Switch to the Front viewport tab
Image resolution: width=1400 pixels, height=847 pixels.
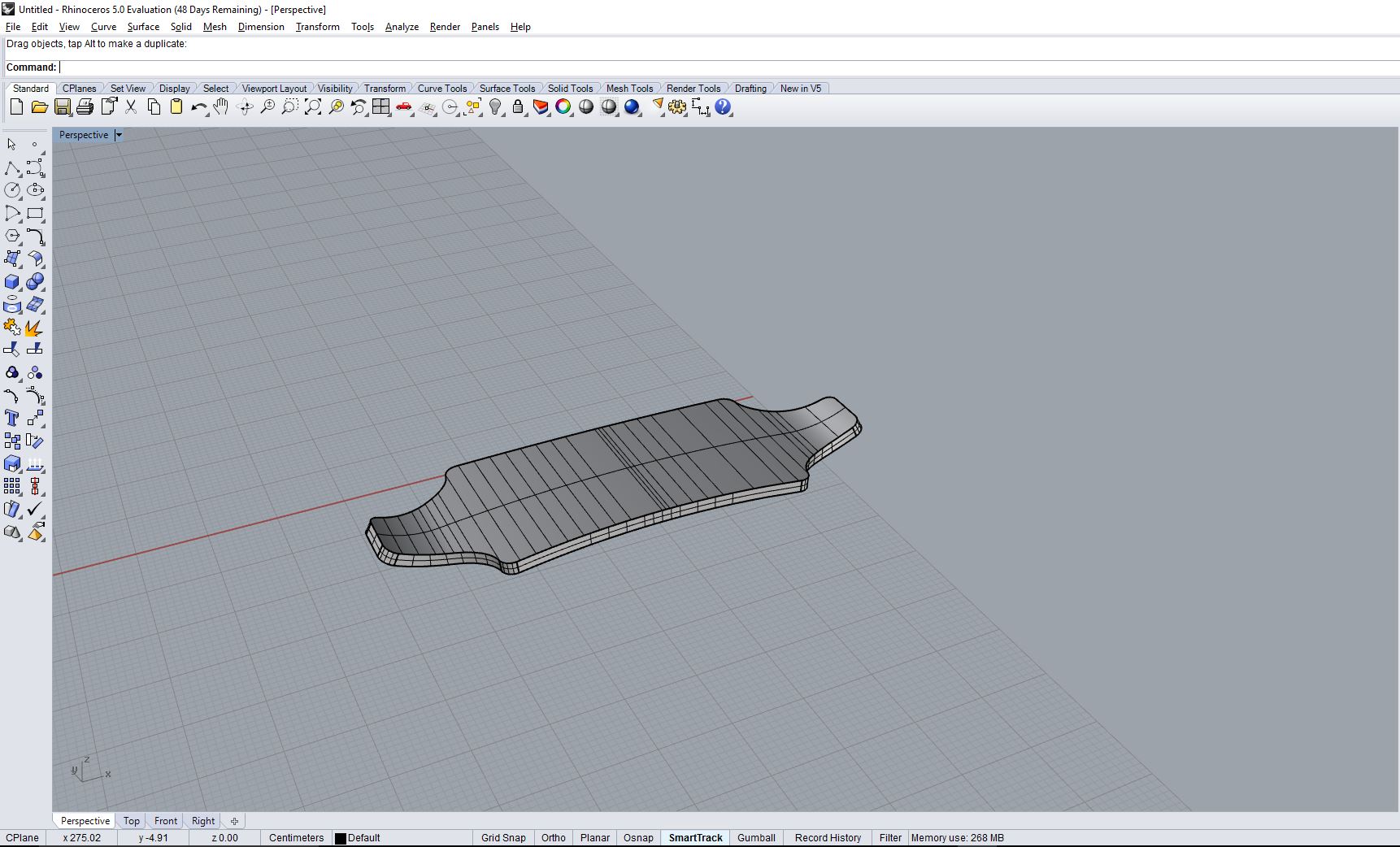166,821
